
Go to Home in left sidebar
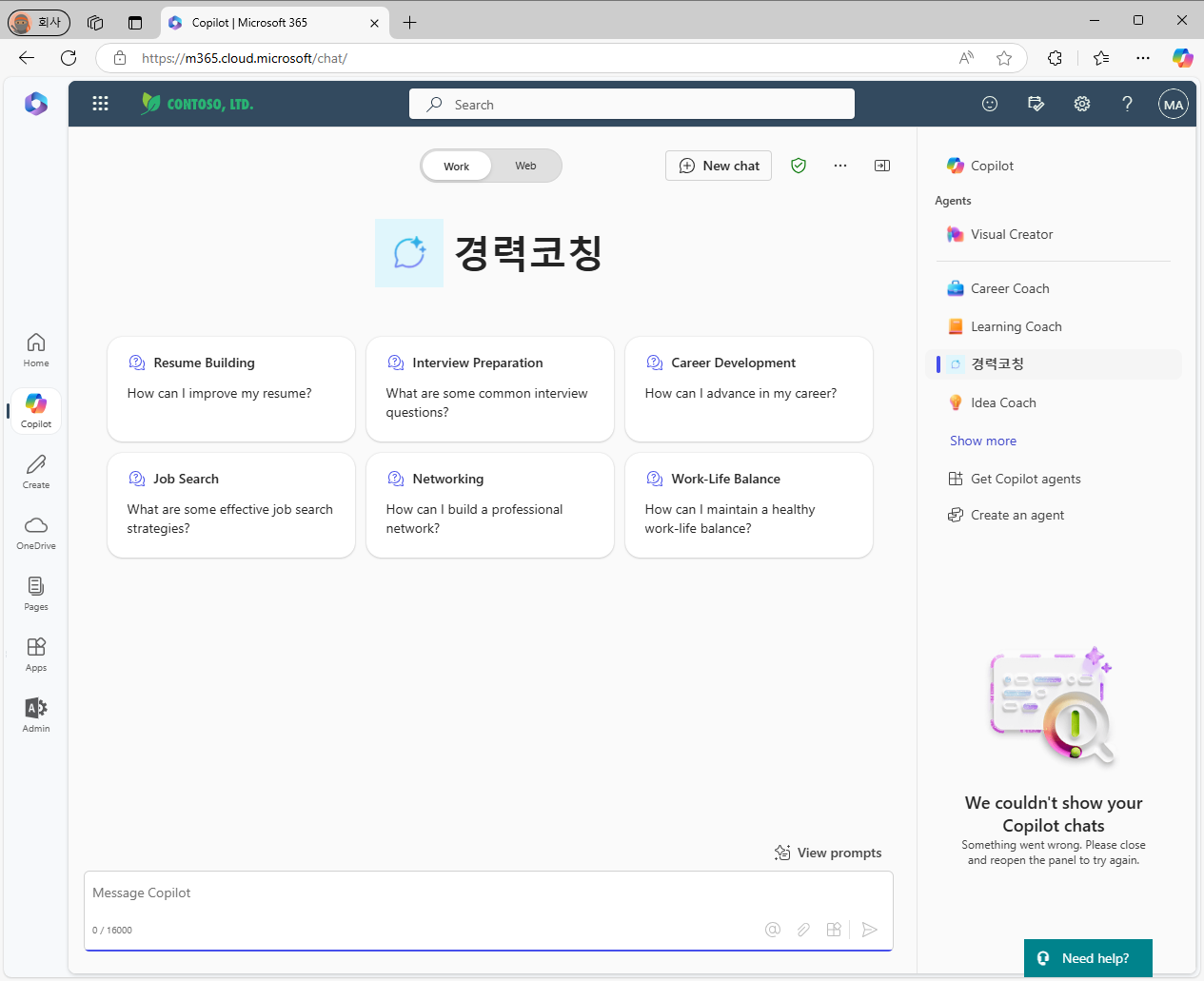coord(36,349)
